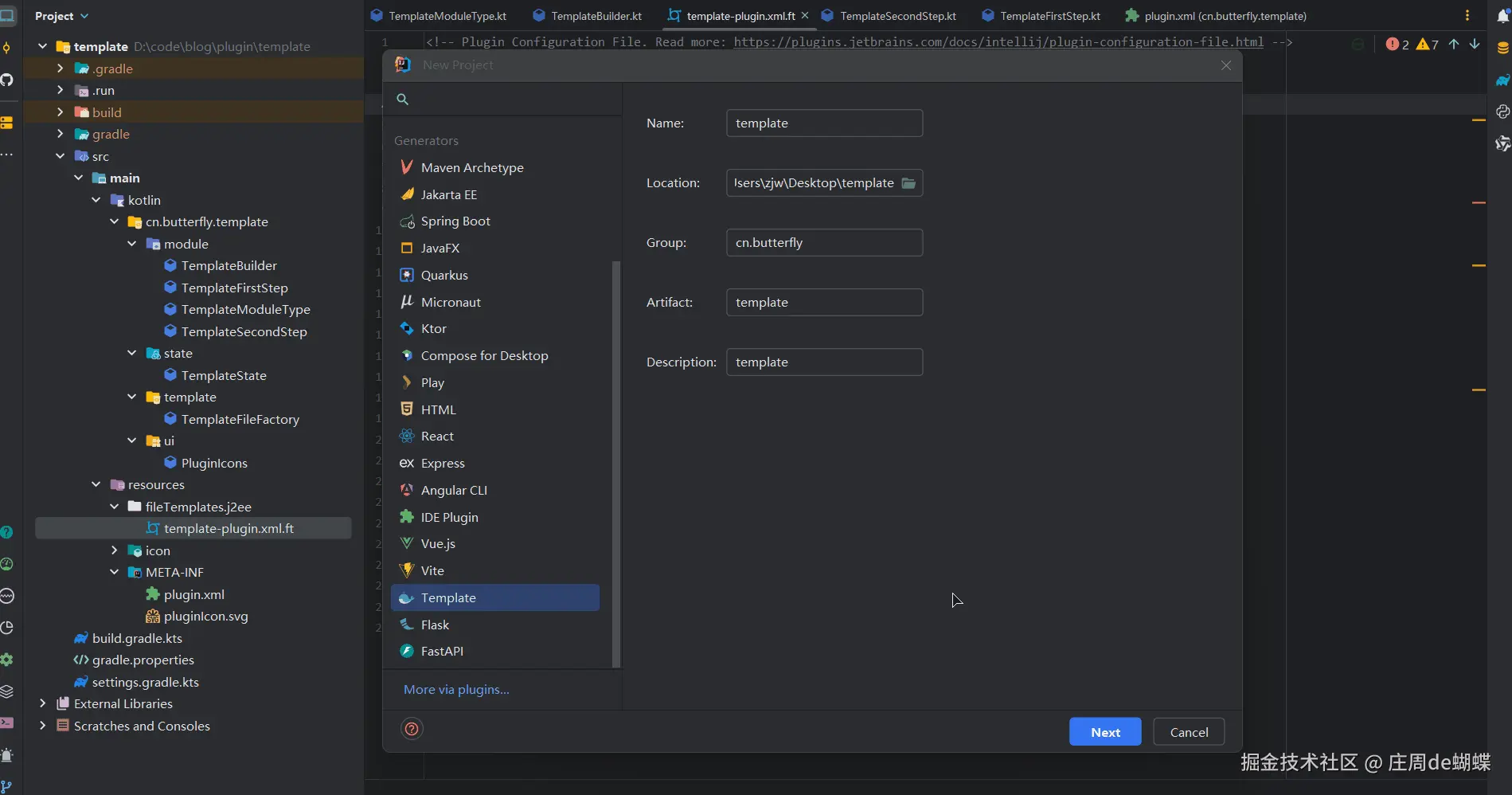Go to previous highlighted error arrow
The width and height of the screenshot is (1512, 795).
click(x=1454, y=44)
